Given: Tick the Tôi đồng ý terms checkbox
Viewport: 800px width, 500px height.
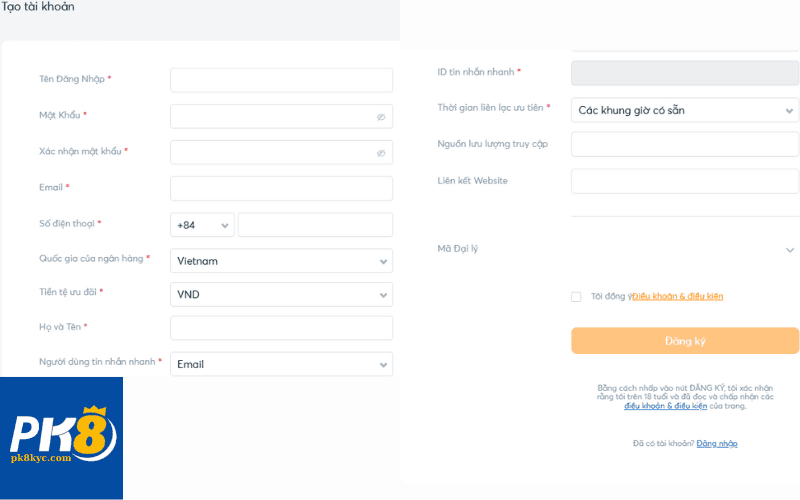Looking at the screenshot, I should click(x=576, y=297).
